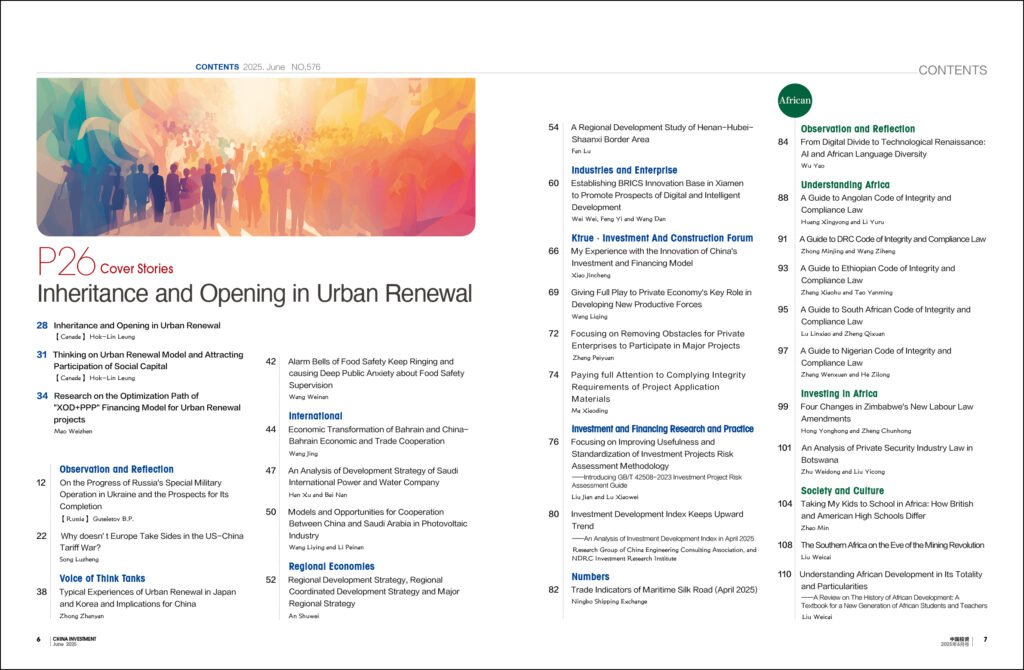This screenshot has height=670, width=1024.
Task: Click the blue CONTENTS label in left header
Action: [217, 67]
